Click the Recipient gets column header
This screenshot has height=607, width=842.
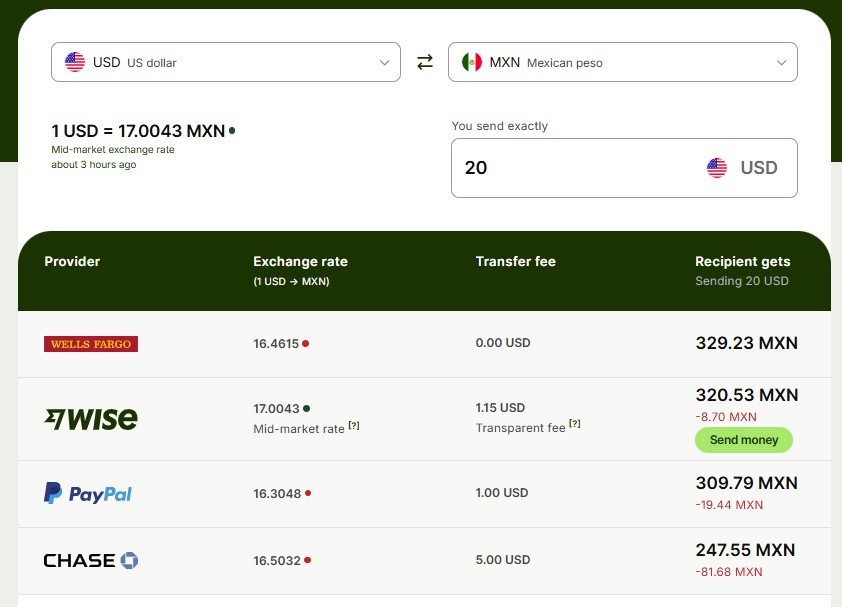(x=743, y=262)
